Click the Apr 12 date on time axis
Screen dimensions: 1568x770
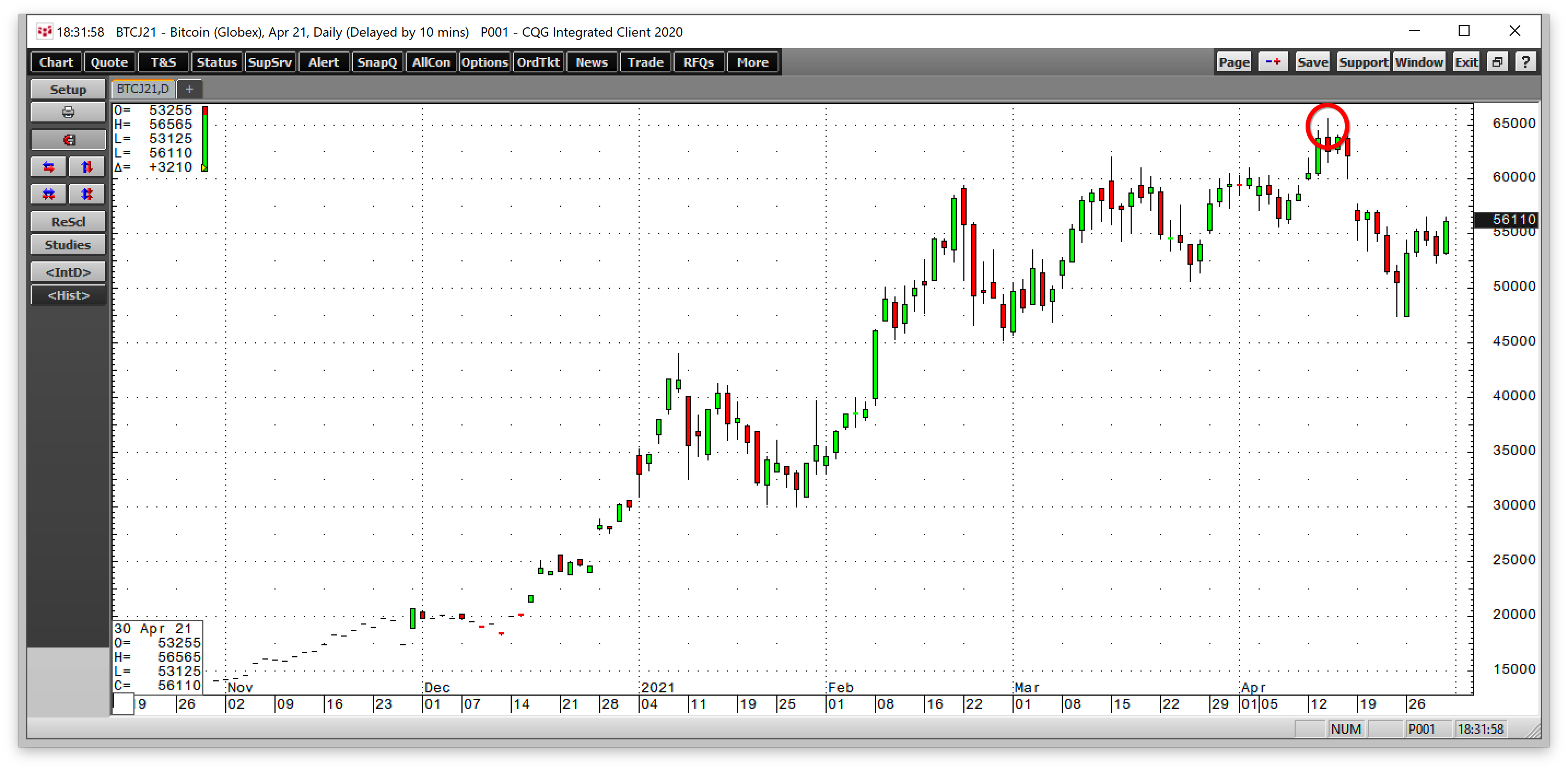(1319, 704)
